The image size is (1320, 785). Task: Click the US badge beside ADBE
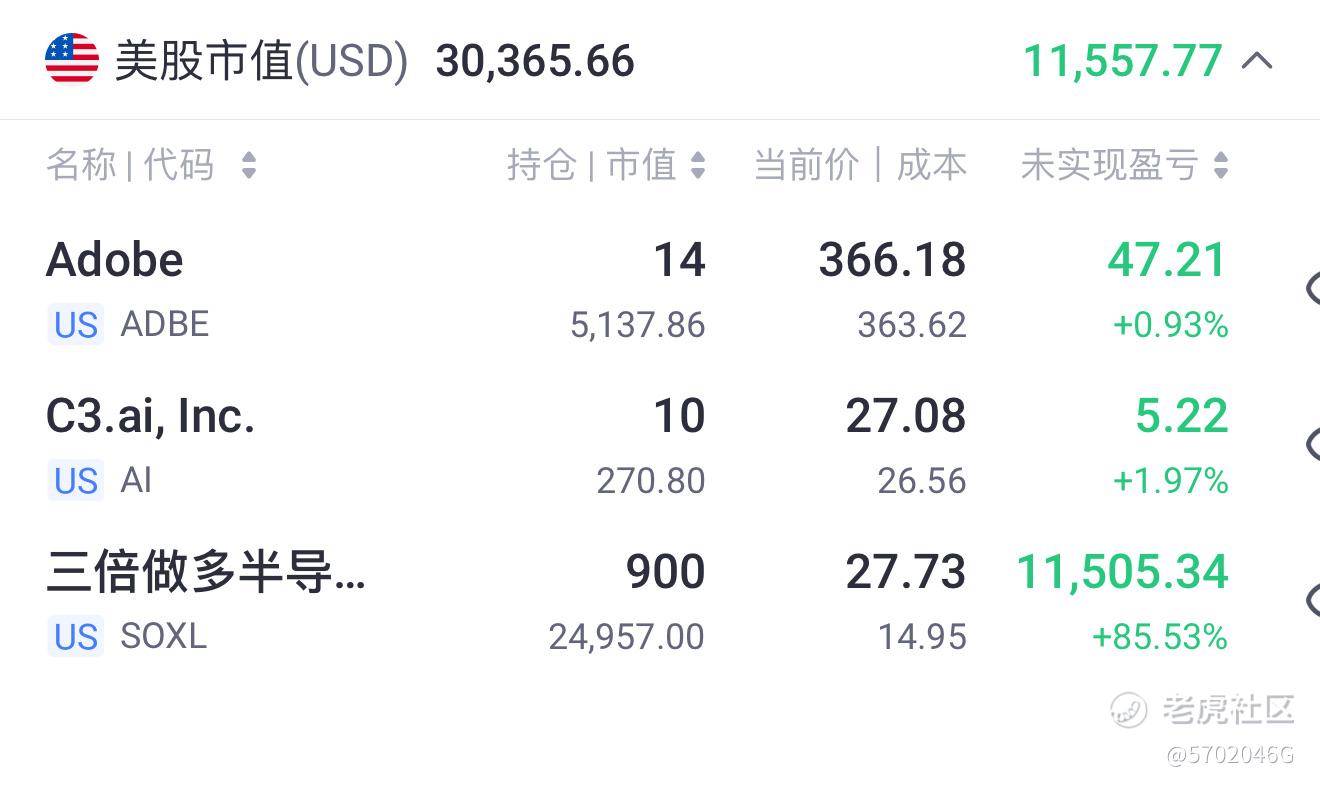pos(76,325)
